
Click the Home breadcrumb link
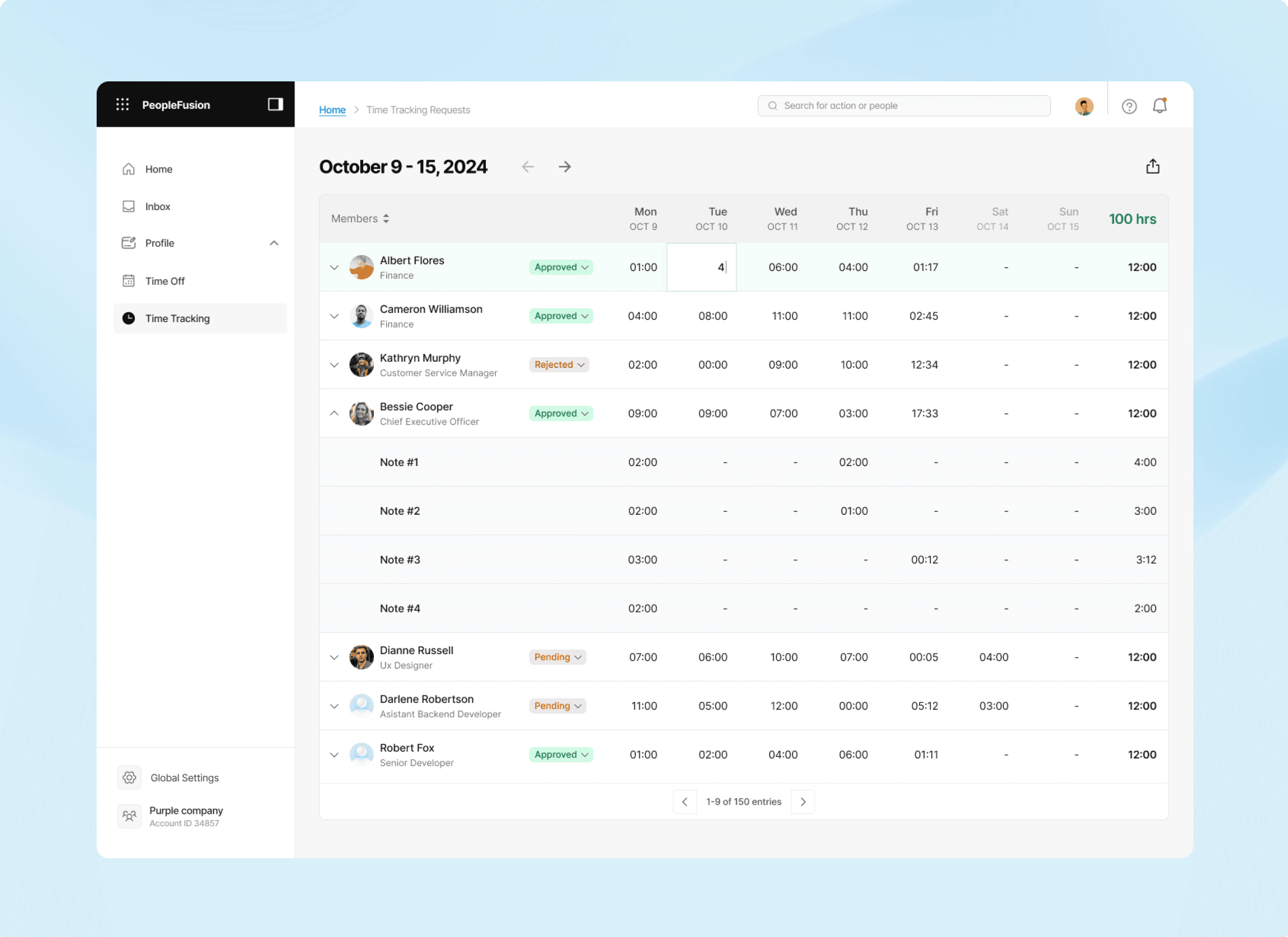[332, 110]
